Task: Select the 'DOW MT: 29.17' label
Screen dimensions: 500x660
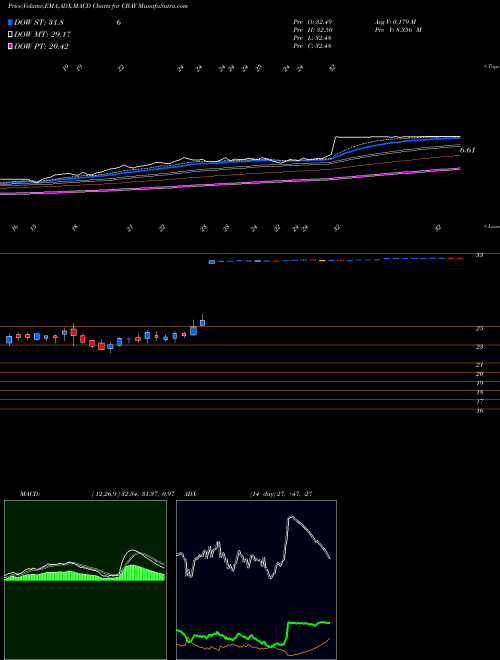Action: pos(41,34)
